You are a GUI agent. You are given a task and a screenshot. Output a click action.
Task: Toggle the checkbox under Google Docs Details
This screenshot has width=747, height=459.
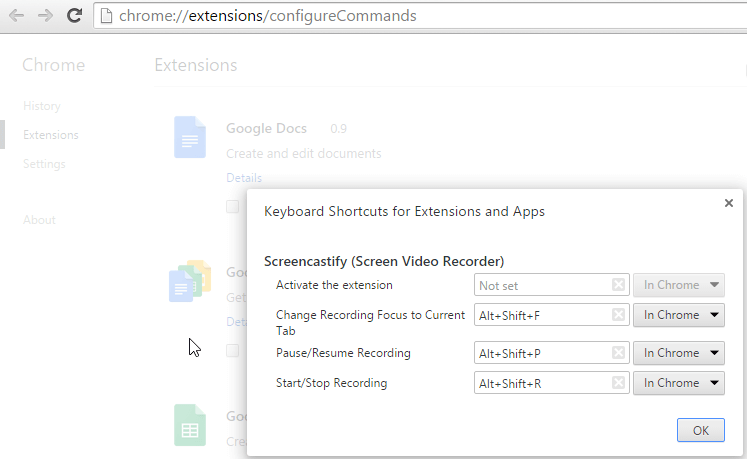[232, 206]
